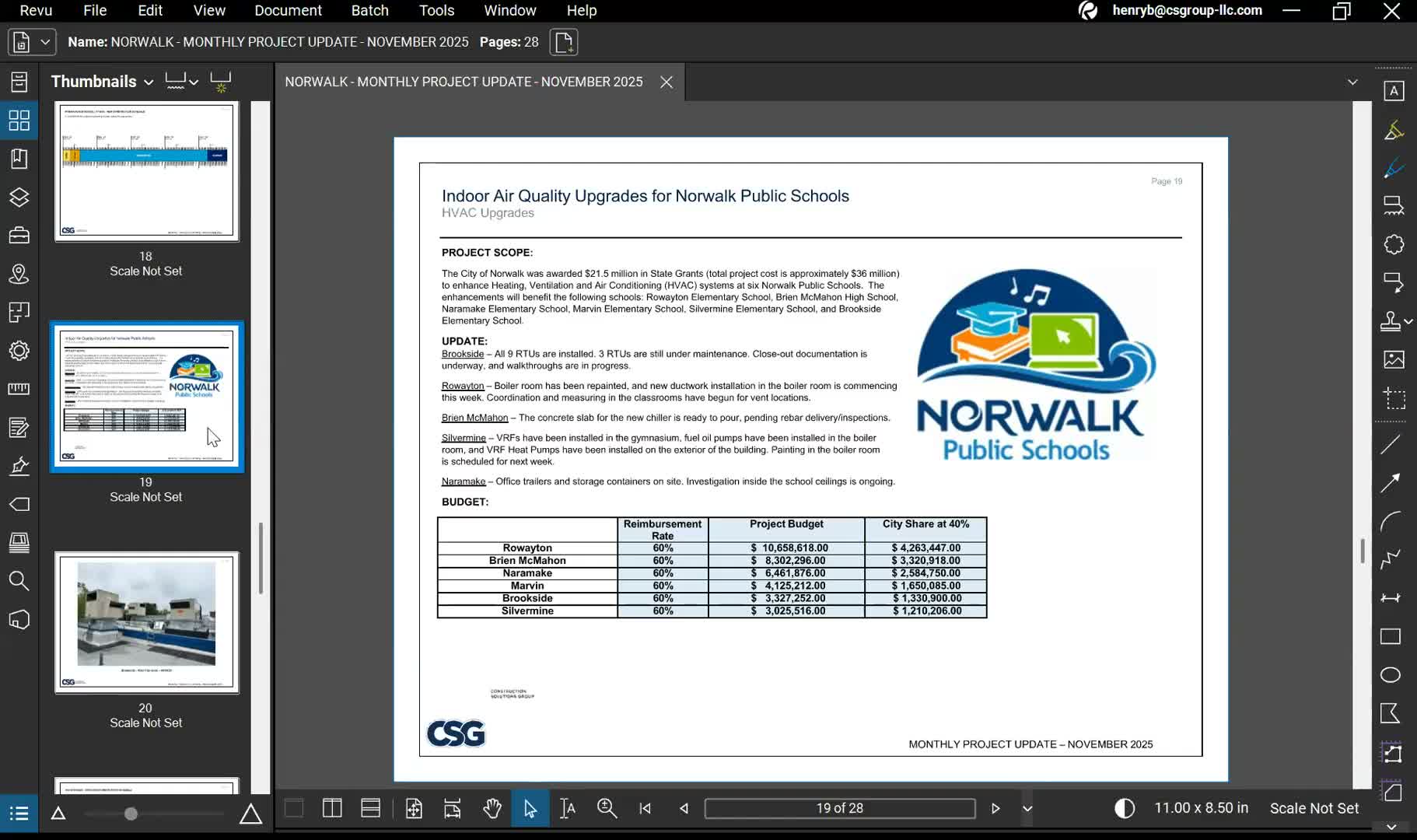Open the Tools menu
The width and height of the screenshot is (1417, 840).
436,10
